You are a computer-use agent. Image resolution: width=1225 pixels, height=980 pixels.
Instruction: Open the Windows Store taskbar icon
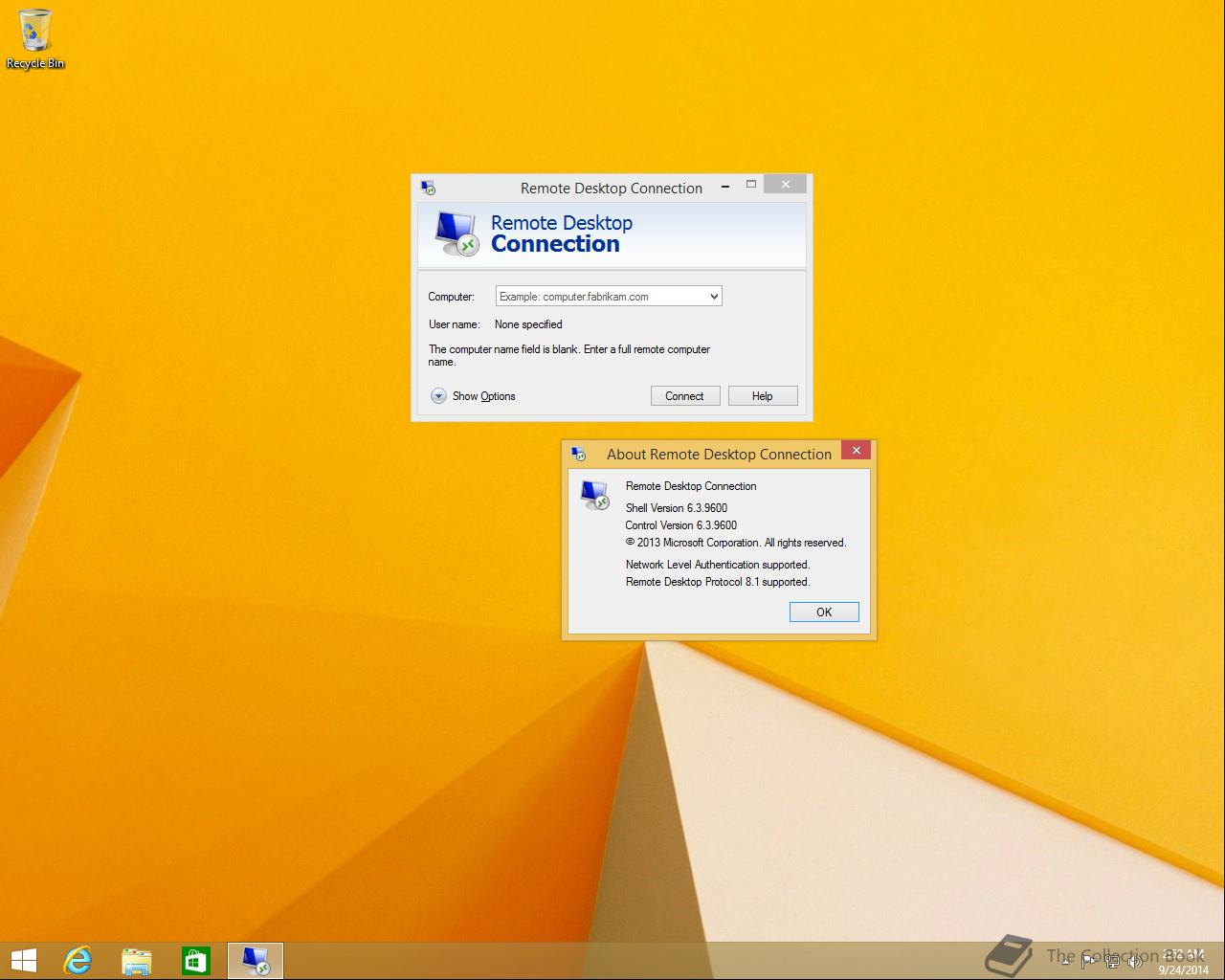(196, 960)
